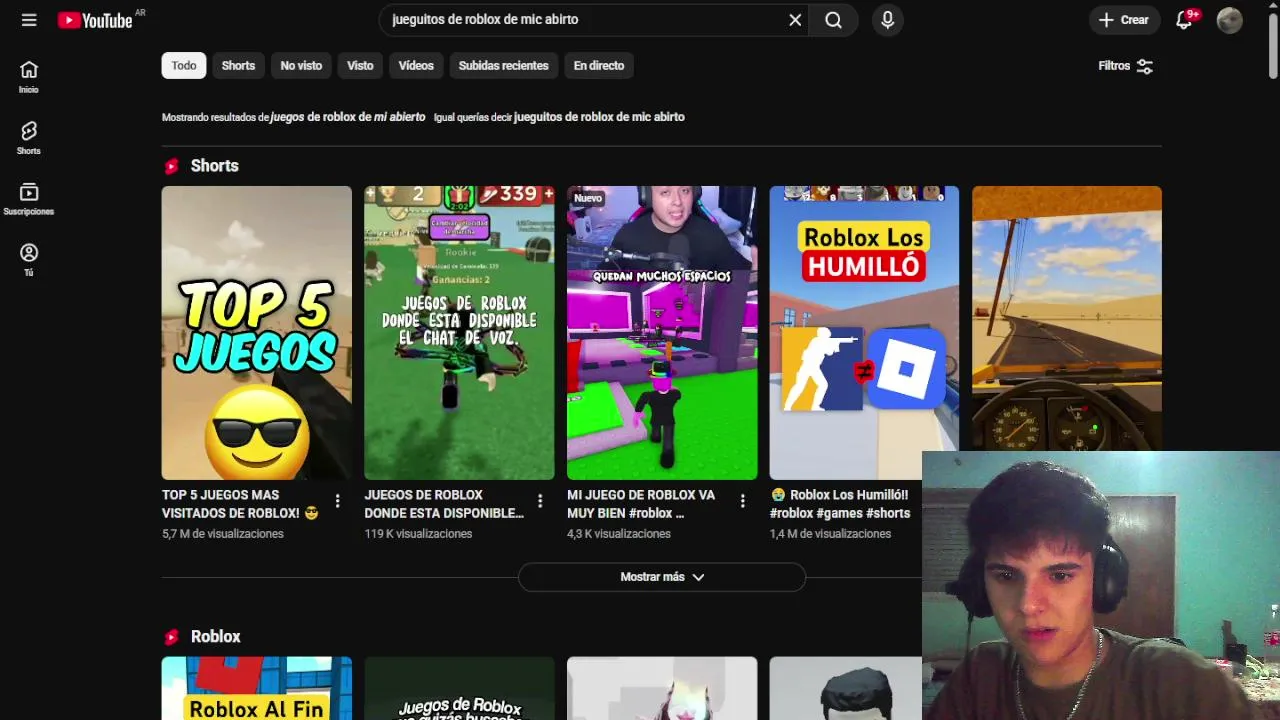Click the Roblox section heading text
This screenshot has height=720, width=1280.
click(216, 637)
